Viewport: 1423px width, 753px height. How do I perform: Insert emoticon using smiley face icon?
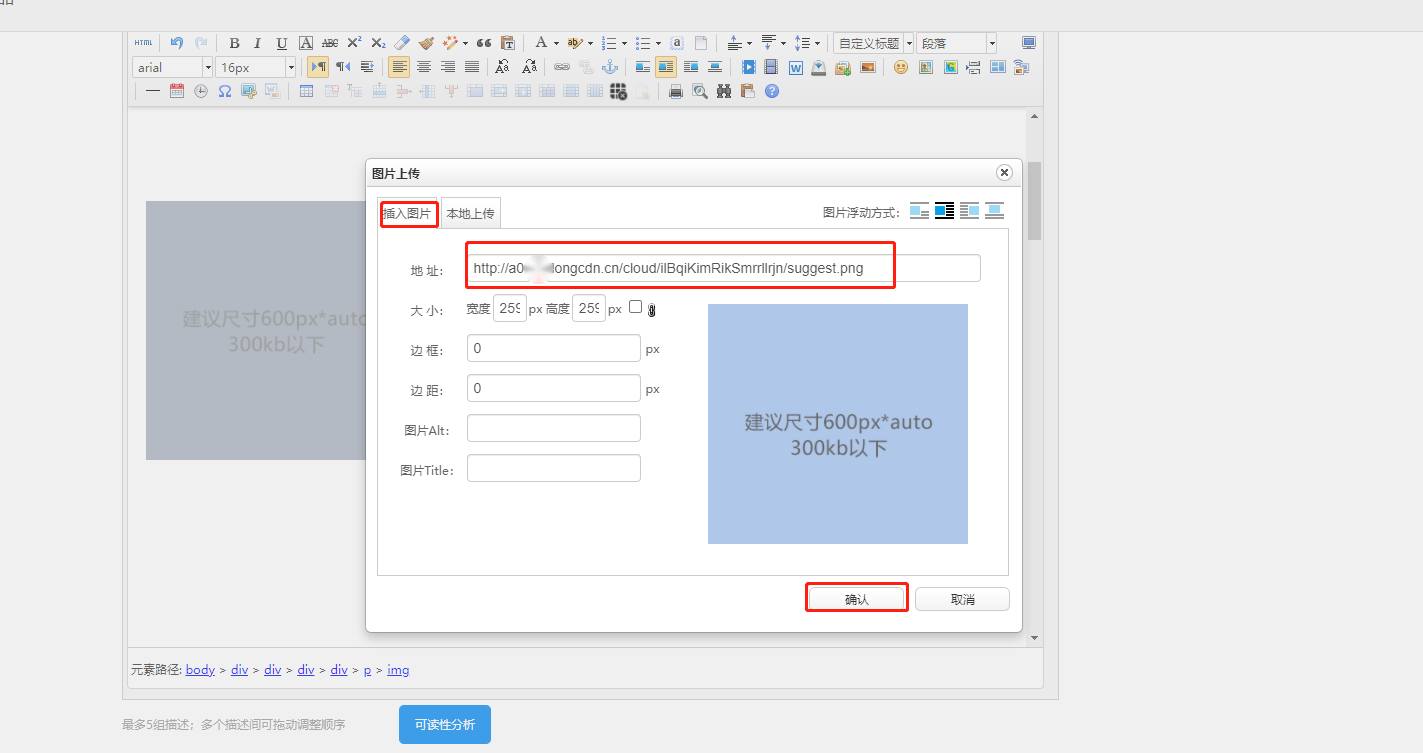(901, 67)
